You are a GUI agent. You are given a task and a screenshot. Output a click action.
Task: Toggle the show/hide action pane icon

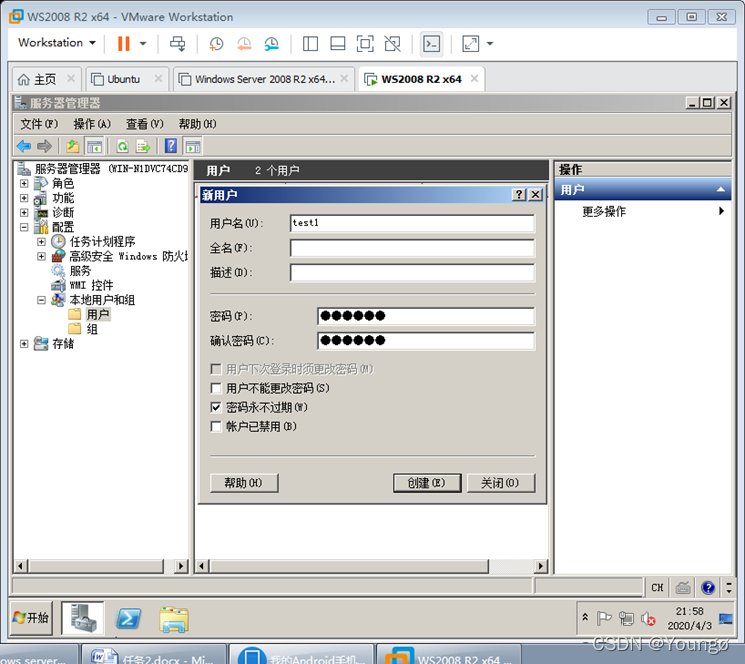(x=192, y=146)
